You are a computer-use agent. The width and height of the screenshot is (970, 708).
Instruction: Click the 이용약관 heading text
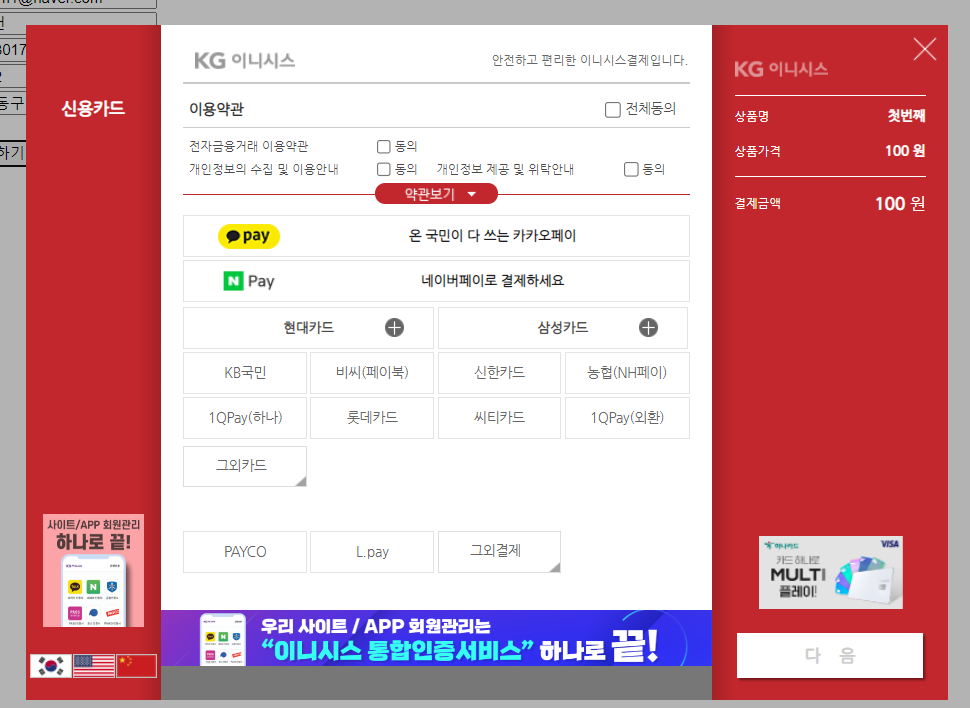click(x=217, y=110)
